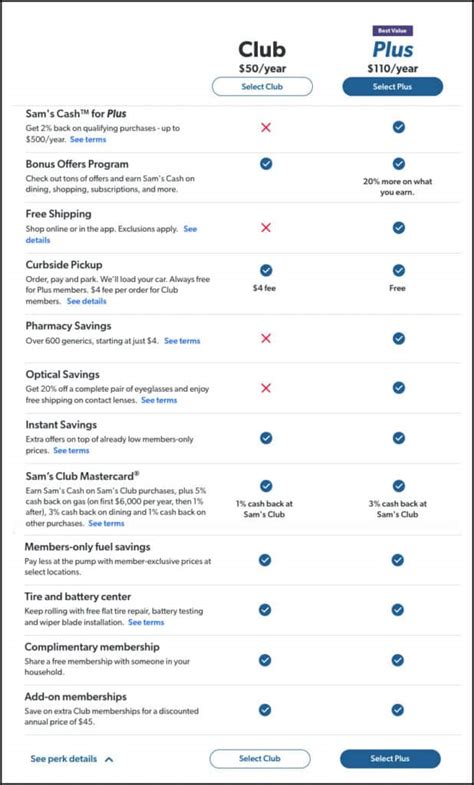
Task: Collapse the See perk details chevron
Action: click(x=109, y=759)
